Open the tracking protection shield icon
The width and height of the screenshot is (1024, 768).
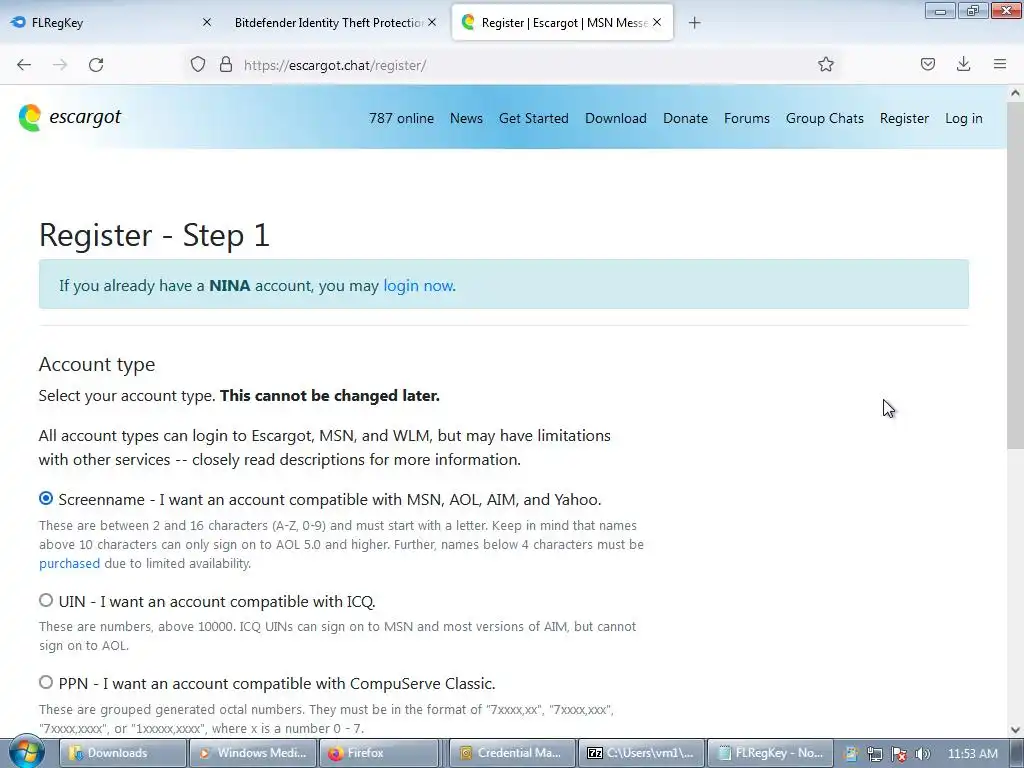[x=198, y=65]
